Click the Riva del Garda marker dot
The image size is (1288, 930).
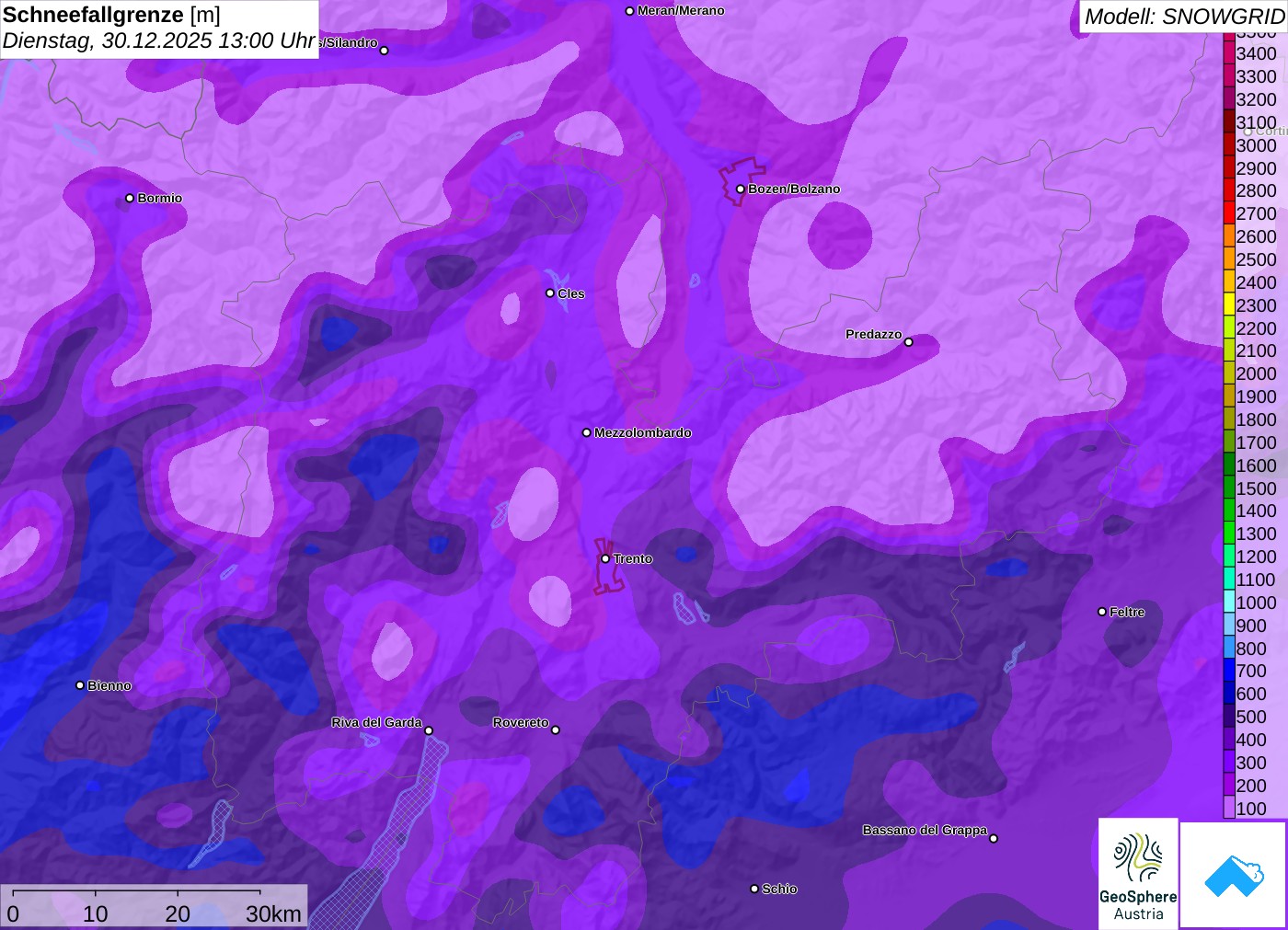[429, 730]
